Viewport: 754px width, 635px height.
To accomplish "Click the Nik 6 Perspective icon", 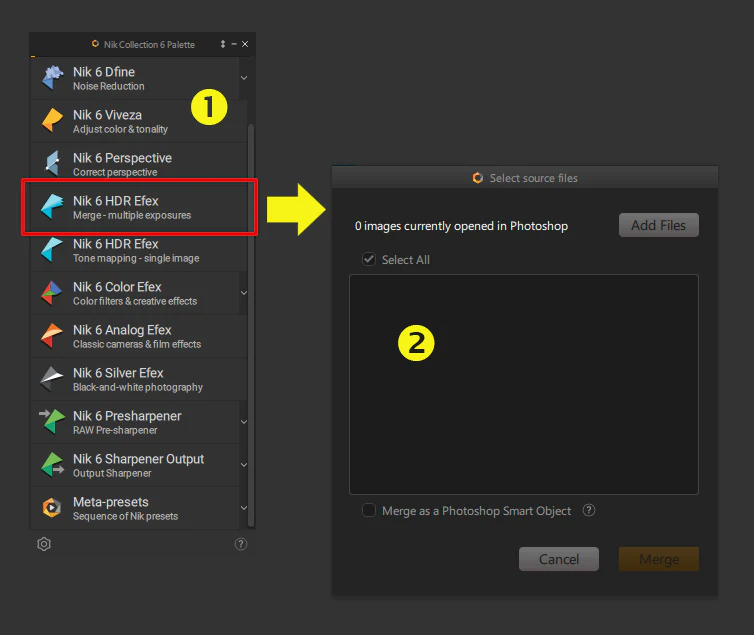I will point(52,163).
